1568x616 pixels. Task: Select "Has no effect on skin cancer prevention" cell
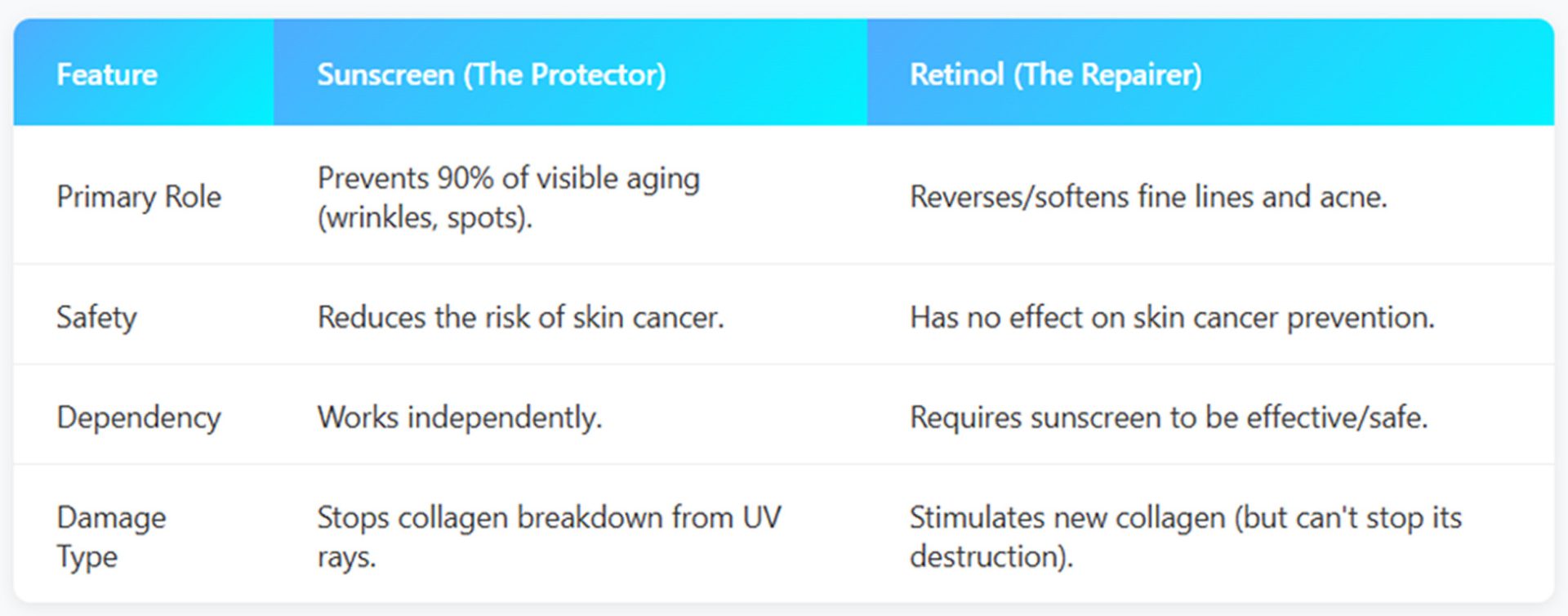click(x=1172, y=317)
